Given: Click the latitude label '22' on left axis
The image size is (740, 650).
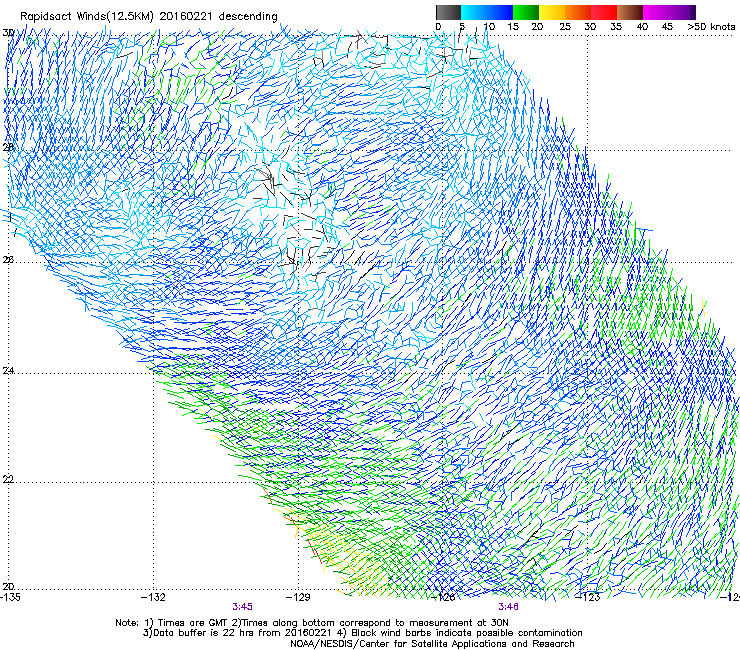Looking at the screenshot, I should point(8,479).
